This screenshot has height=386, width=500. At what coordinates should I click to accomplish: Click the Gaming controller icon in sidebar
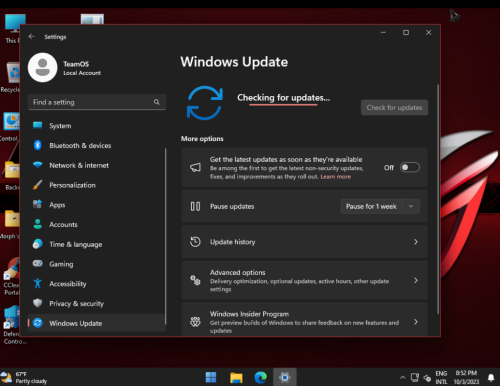[x=38, y=264]
